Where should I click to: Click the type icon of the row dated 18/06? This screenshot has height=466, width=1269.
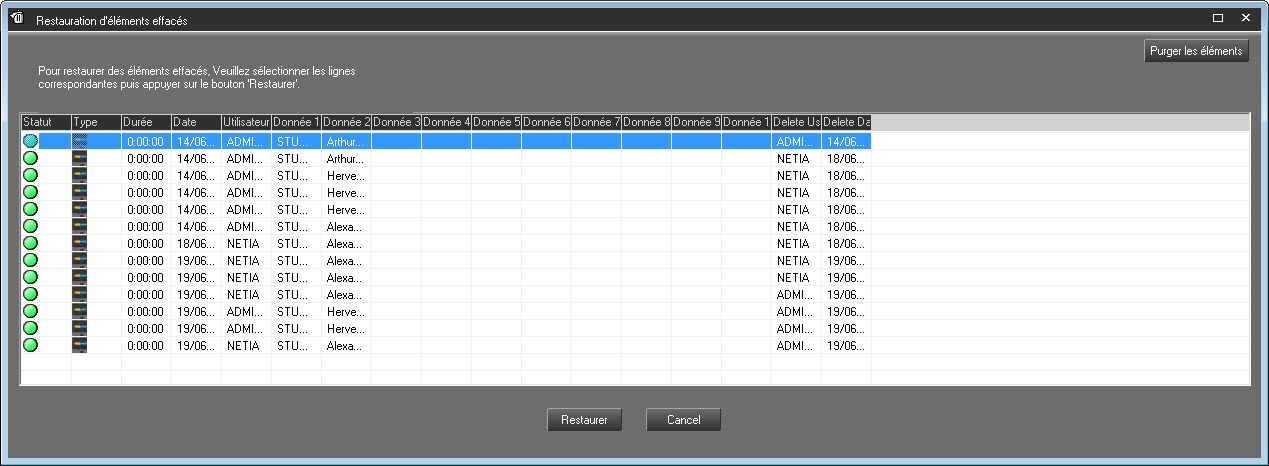tap(80, 243)
